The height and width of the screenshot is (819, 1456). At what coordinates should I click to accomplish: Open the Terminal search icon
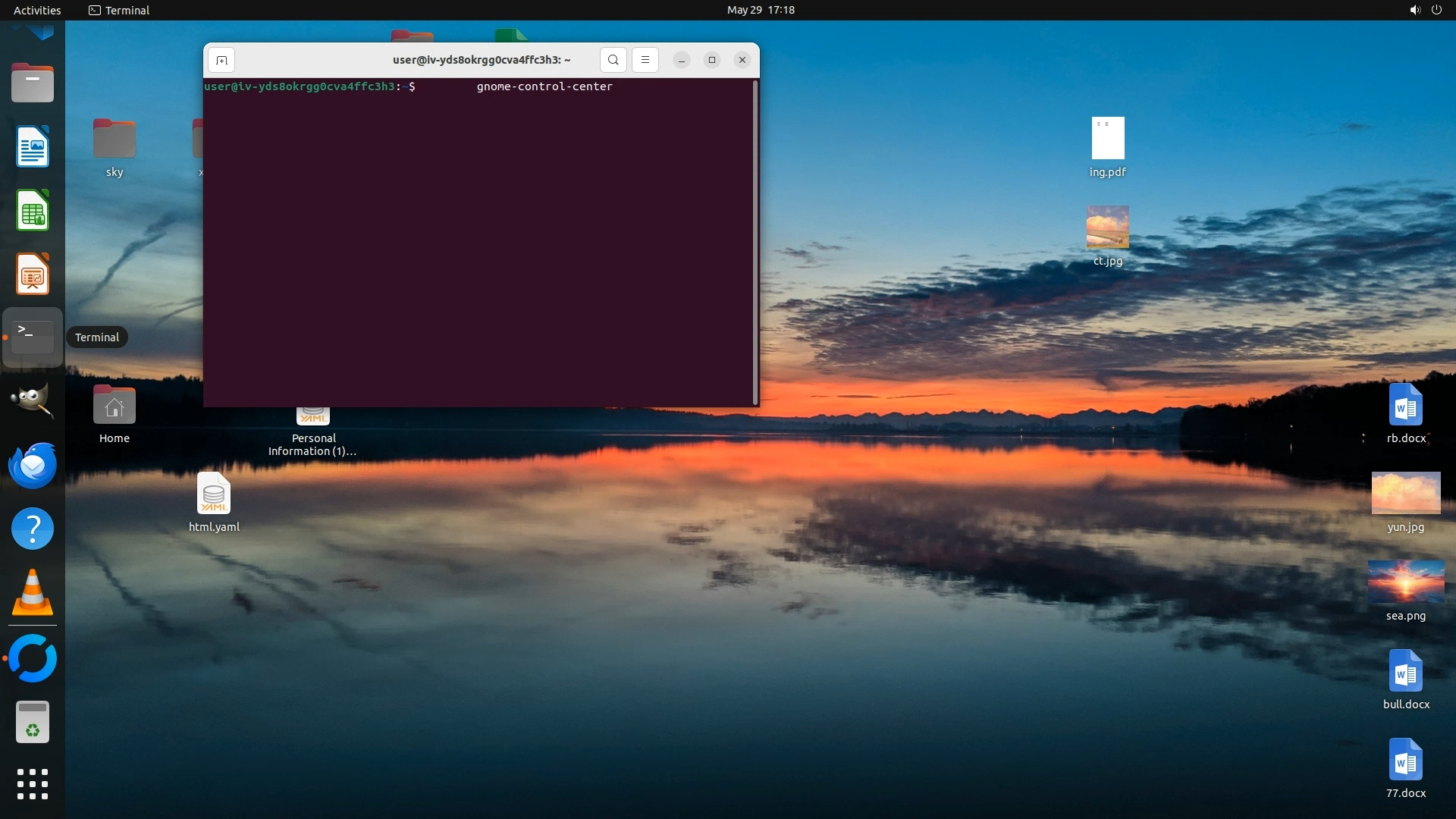(613, 60)
